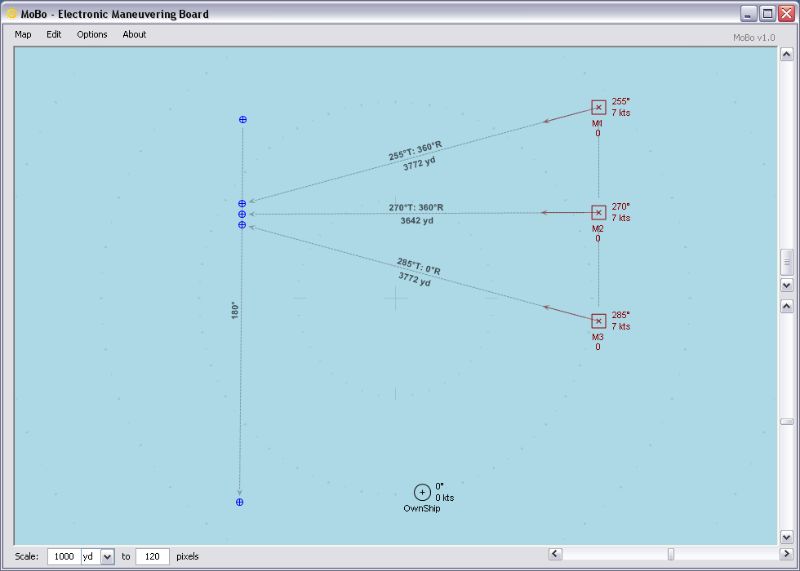Select the M2 contact square icon

click(598, 212)
